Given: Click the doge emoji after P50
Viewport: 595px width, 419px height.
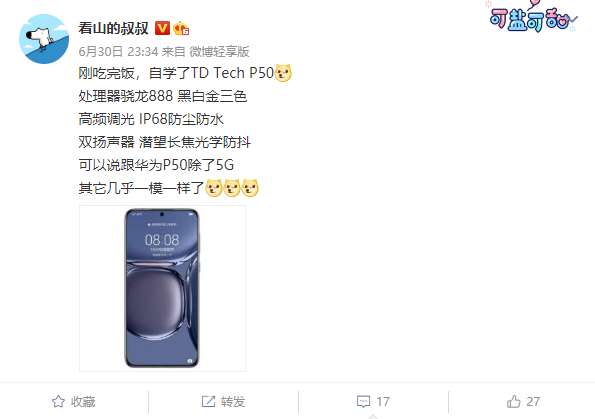Looking at the screenshot, I should [283, 73].
